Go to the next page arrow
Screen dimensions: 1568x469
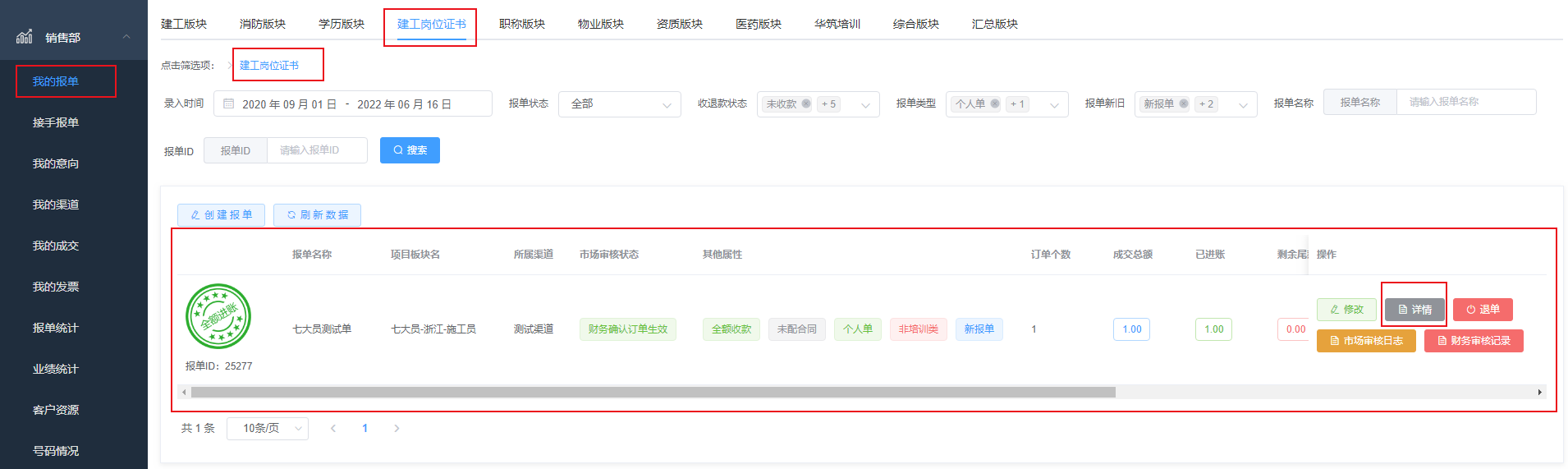click(x=397, y=428)
